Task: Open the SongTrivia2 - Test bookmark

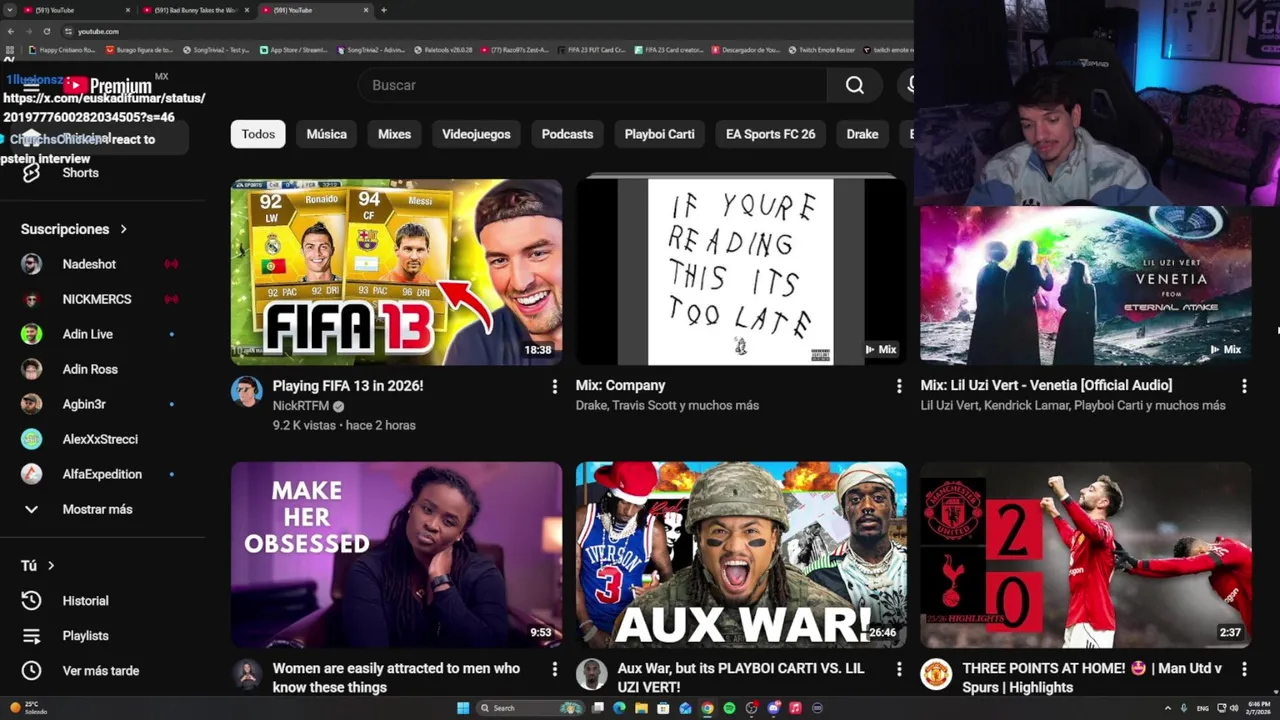Action: (216, 50)
